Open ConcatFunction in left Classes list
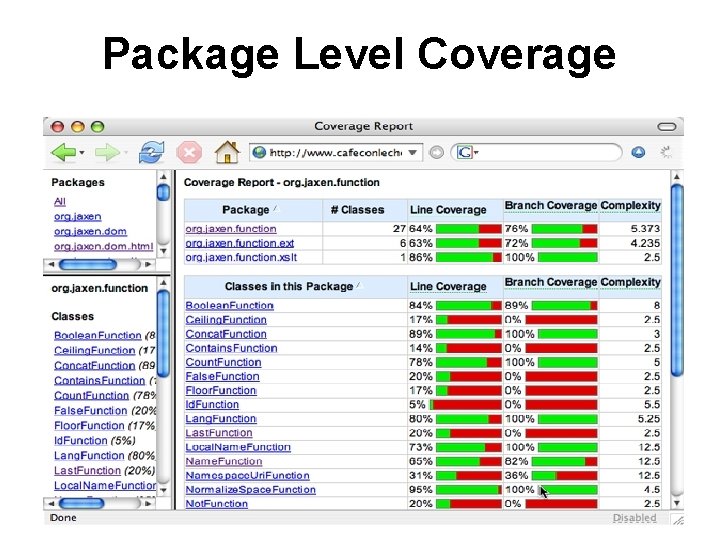 [94, 366]
